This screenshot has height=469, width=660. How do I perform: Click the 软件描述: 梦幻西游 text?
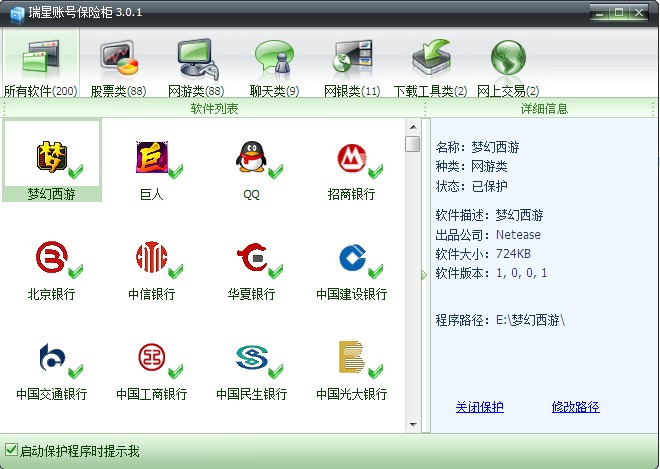(490, 216)
